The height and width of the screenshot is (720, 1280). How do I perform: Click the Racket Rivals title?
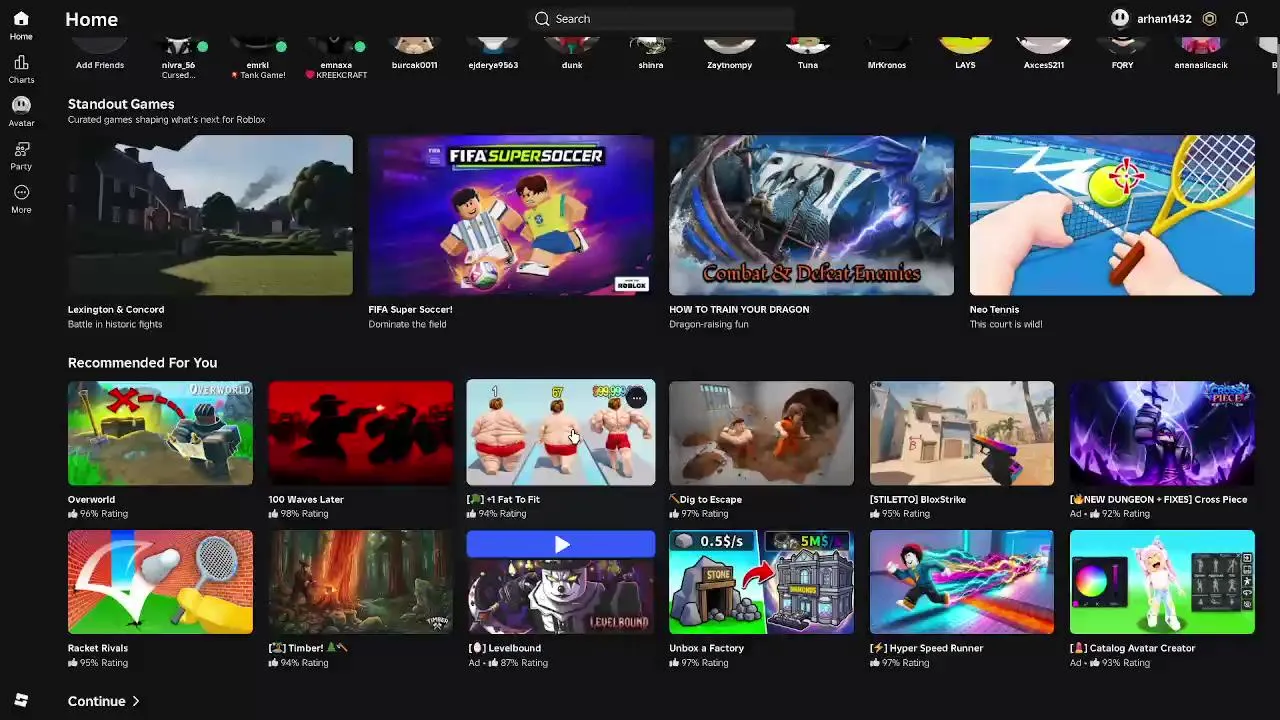tap(98, 649)
